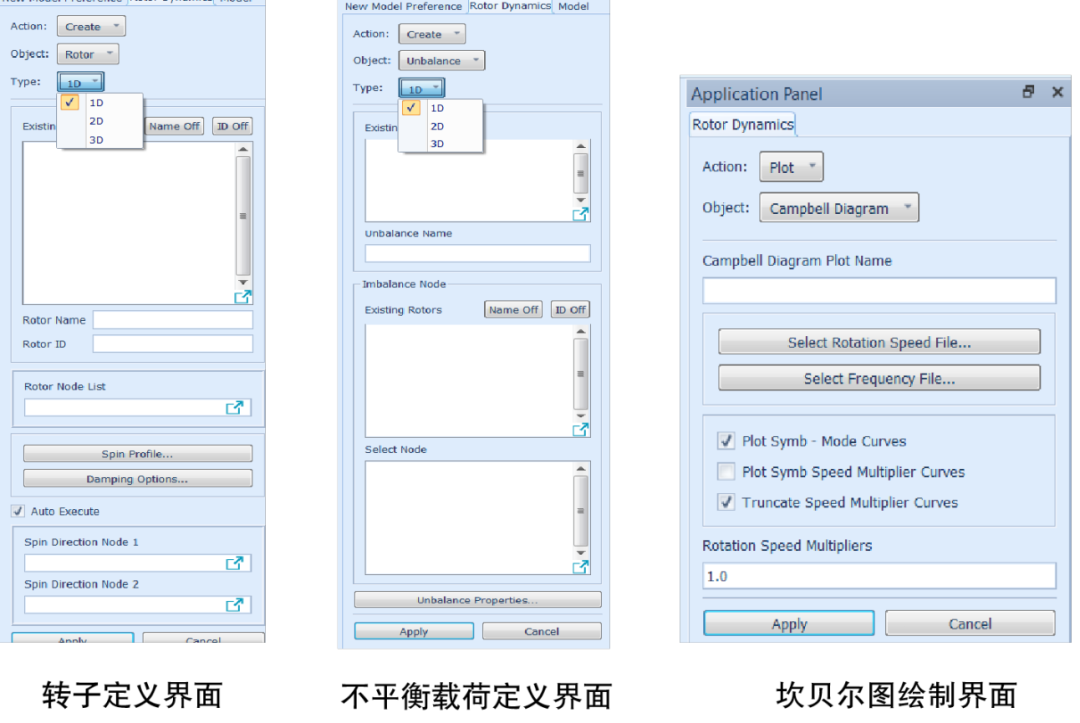Open the Spin Profile dialog
Image resolution: width=1080 pixels, height=723 pixels.
tap(138, 454)
